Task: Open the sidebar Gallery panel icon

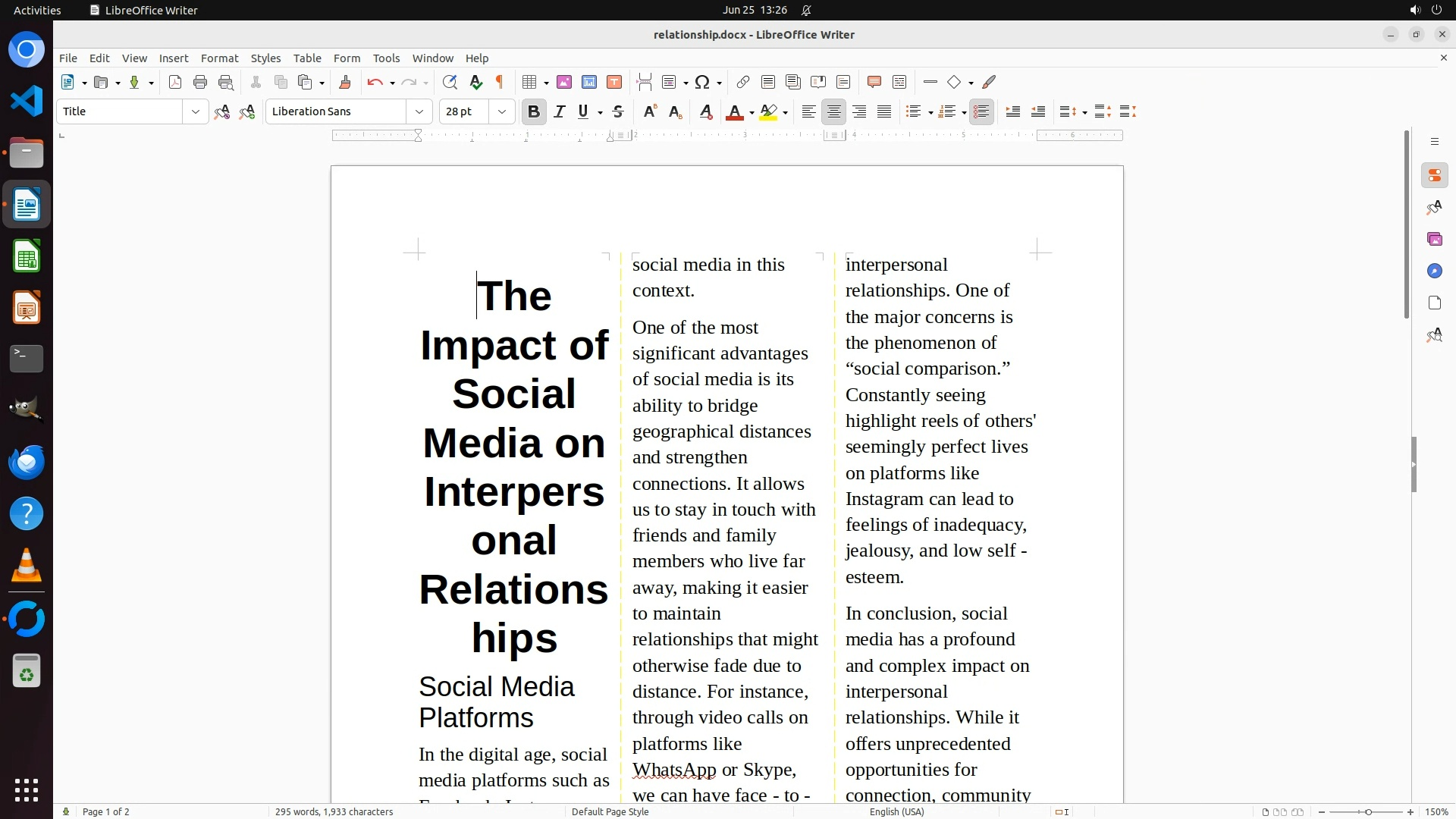Action: tap(1434, 240)
